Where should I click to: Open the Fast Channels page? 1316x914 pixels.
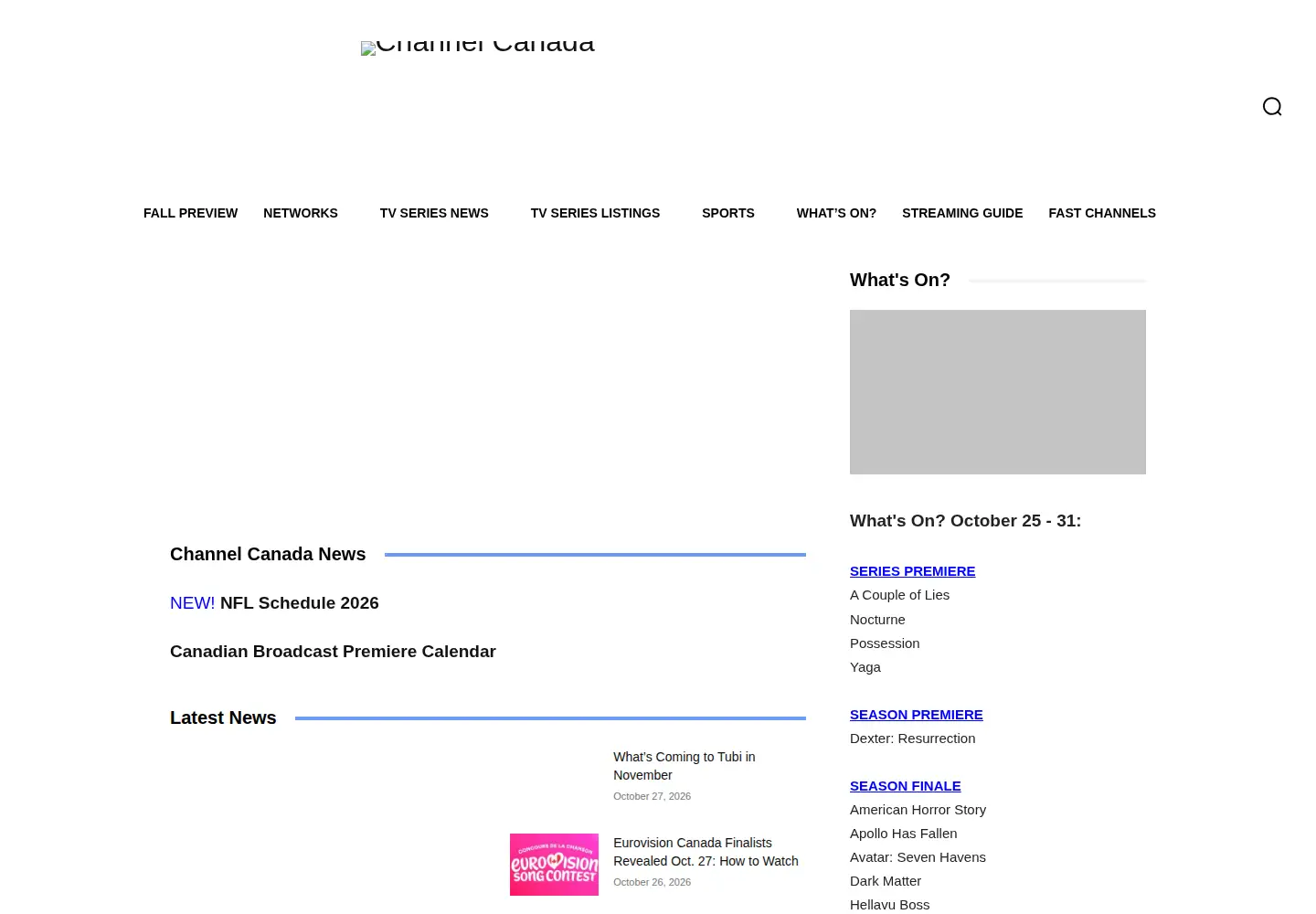click(1102, 213)
